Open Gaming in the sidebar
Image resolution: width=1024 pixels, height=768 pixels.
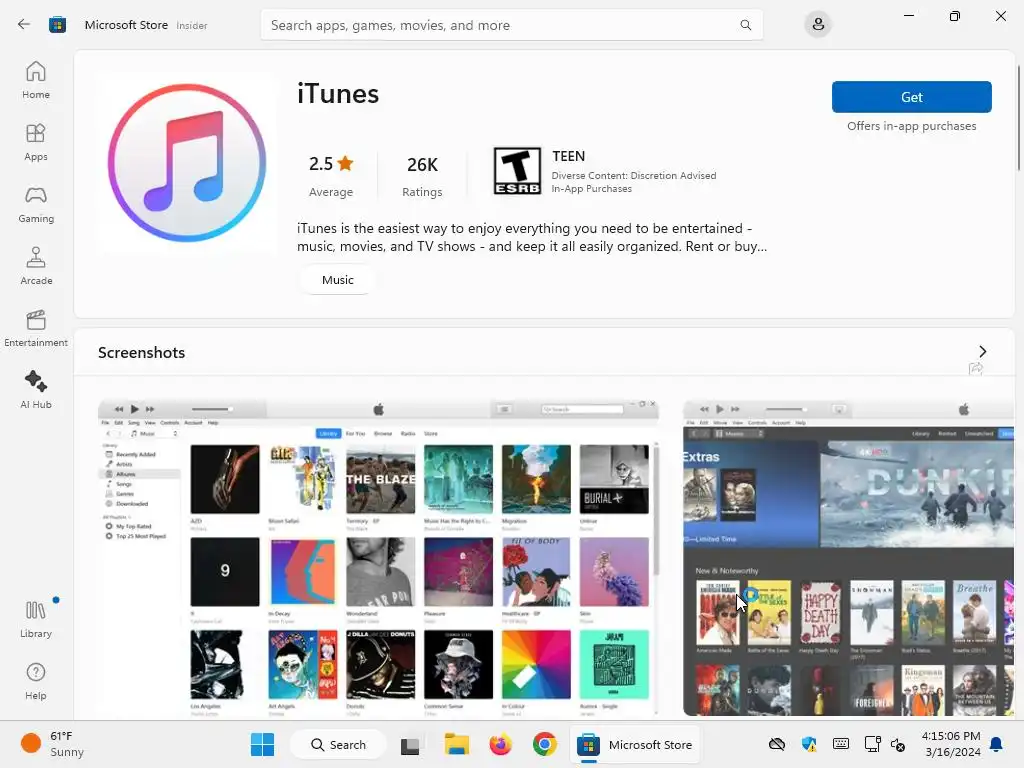point(36,204)
